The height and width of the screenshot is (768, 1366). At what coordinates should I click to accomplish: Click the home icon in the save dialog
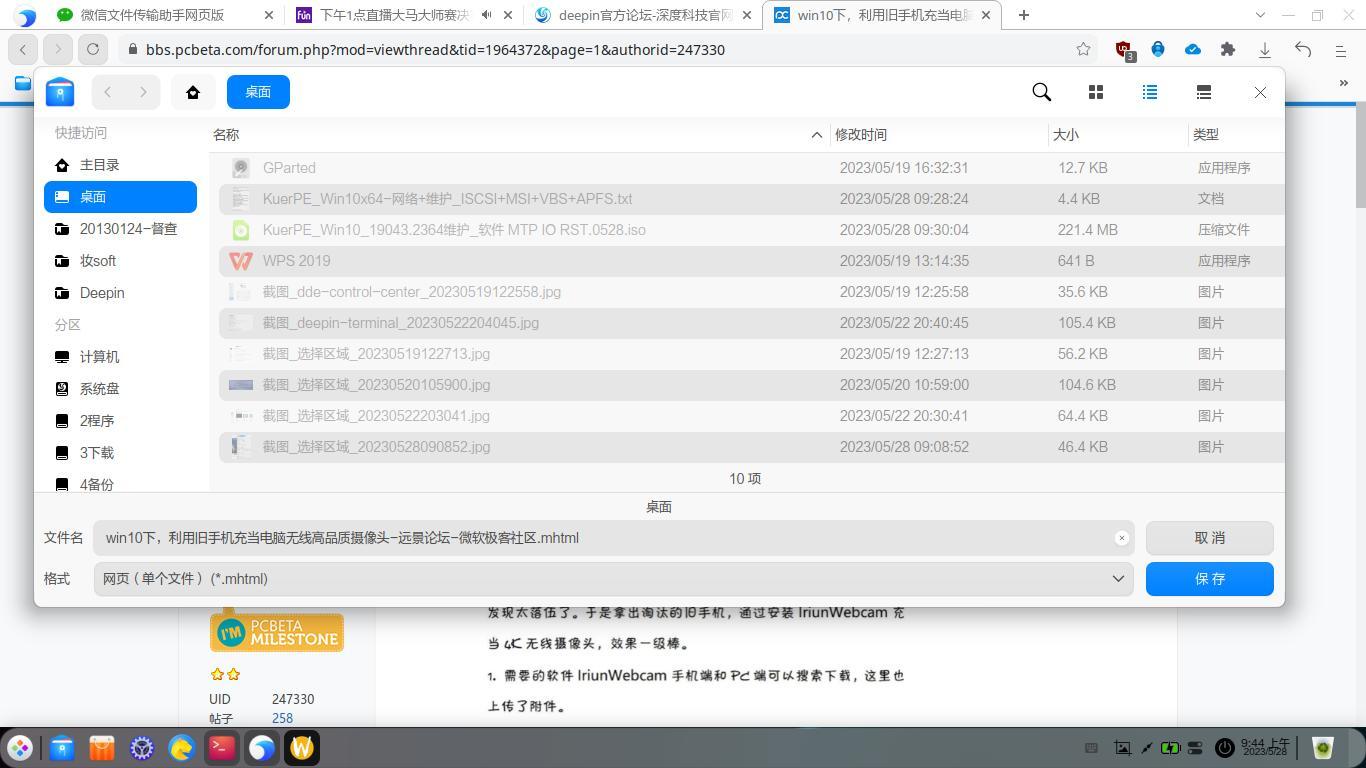pyautogui.click(x=193, y=92)
